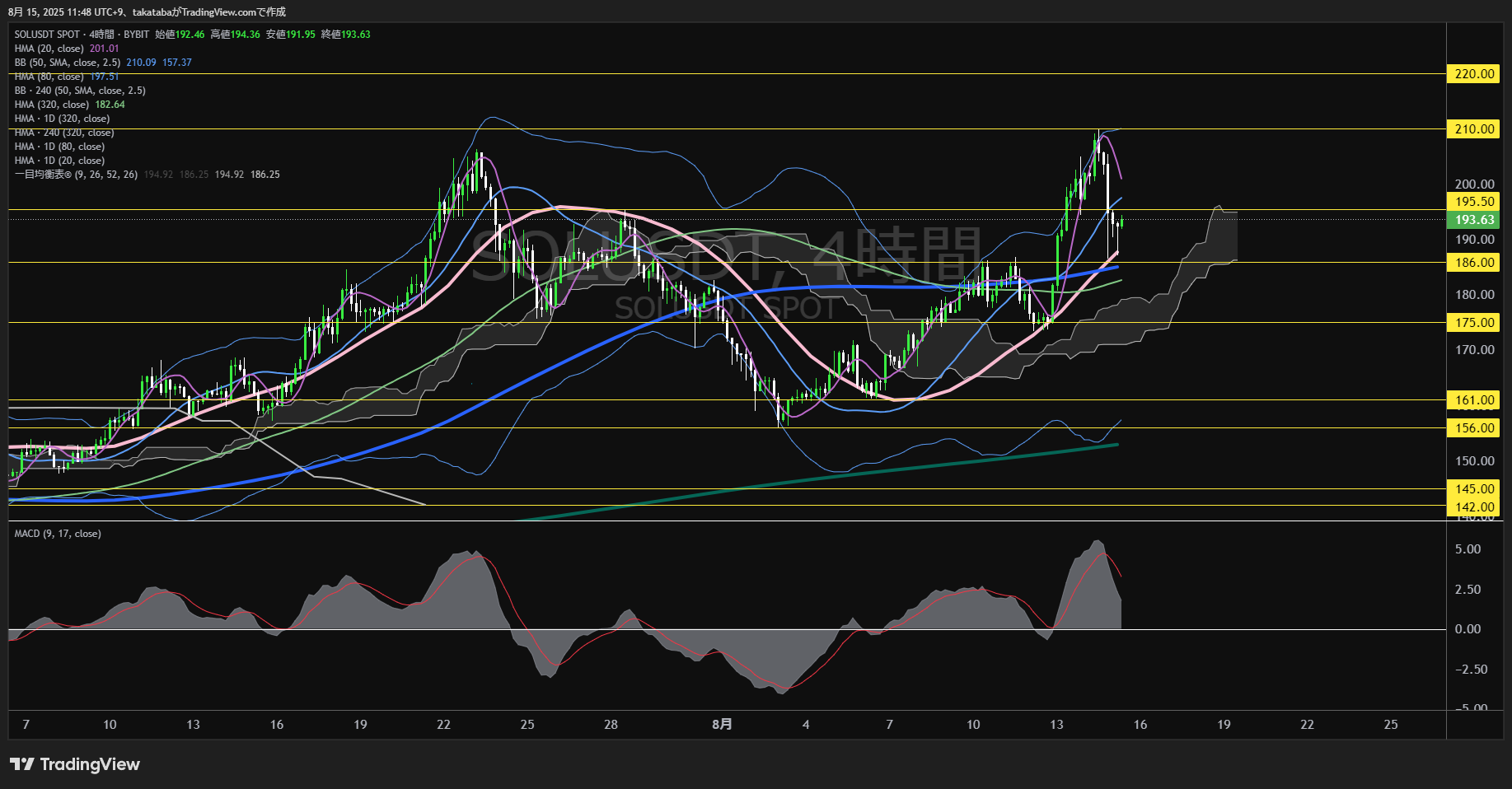The height and width of the screenshot is (789, 1512).
Task: Select the 161.00 yellow price level label
Action: pos(1474,399)
